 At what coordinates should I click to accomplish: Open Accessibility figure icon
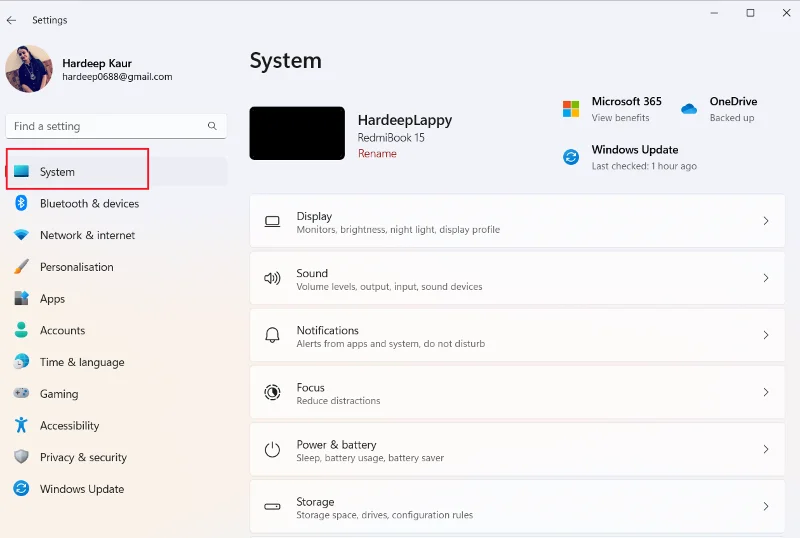21,425
